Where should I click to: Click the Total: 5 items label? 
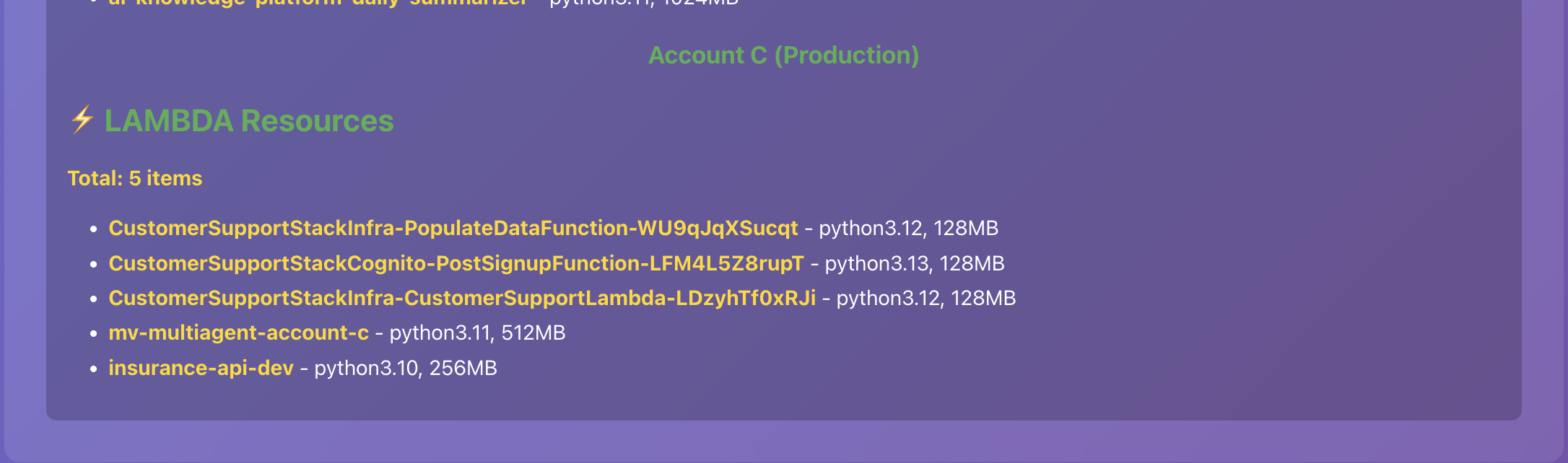(135, 178)
